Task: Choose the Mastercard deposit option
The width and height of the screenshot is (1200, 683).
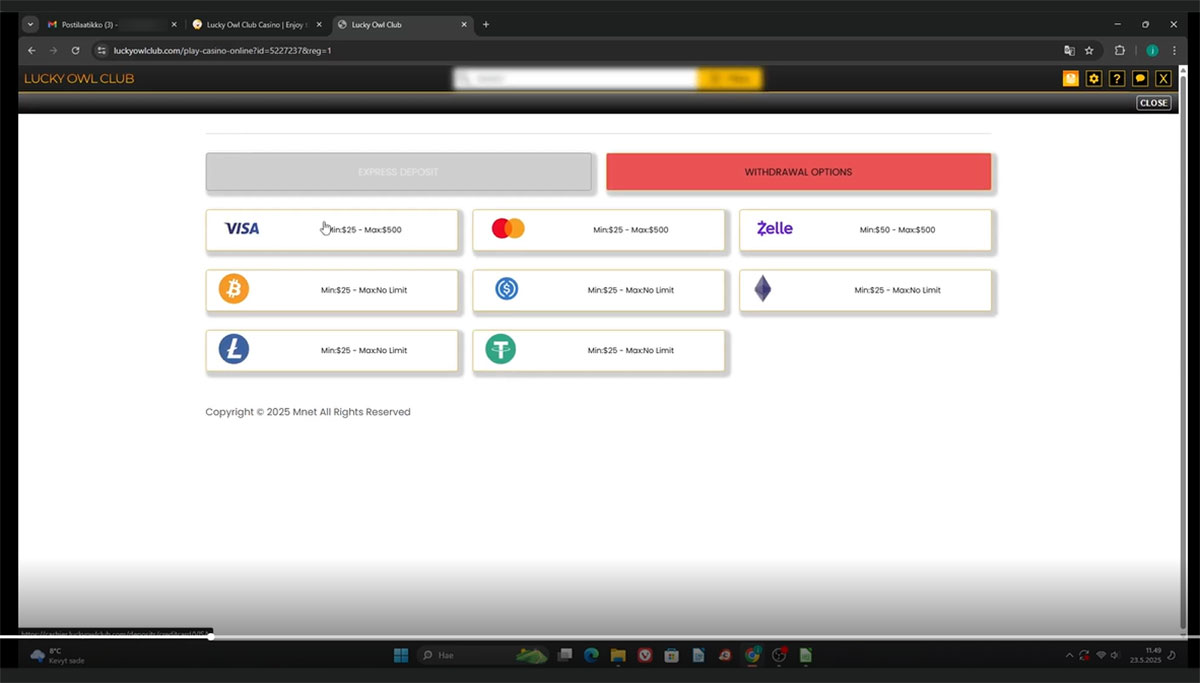Action: (x=599, y=230)
